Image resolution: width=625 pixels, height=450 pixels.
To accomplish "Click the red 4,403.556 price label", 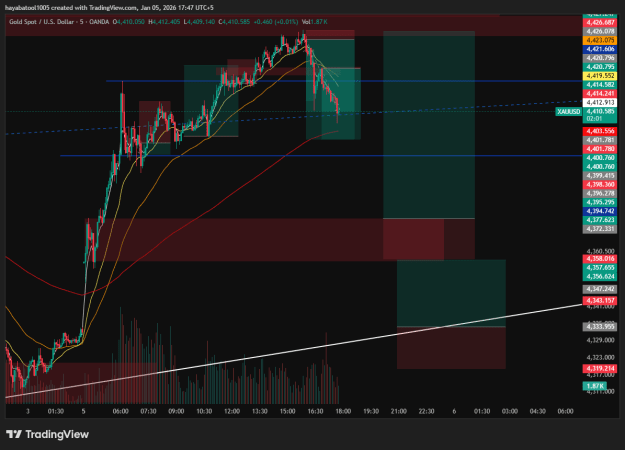I will click(600, 131).
